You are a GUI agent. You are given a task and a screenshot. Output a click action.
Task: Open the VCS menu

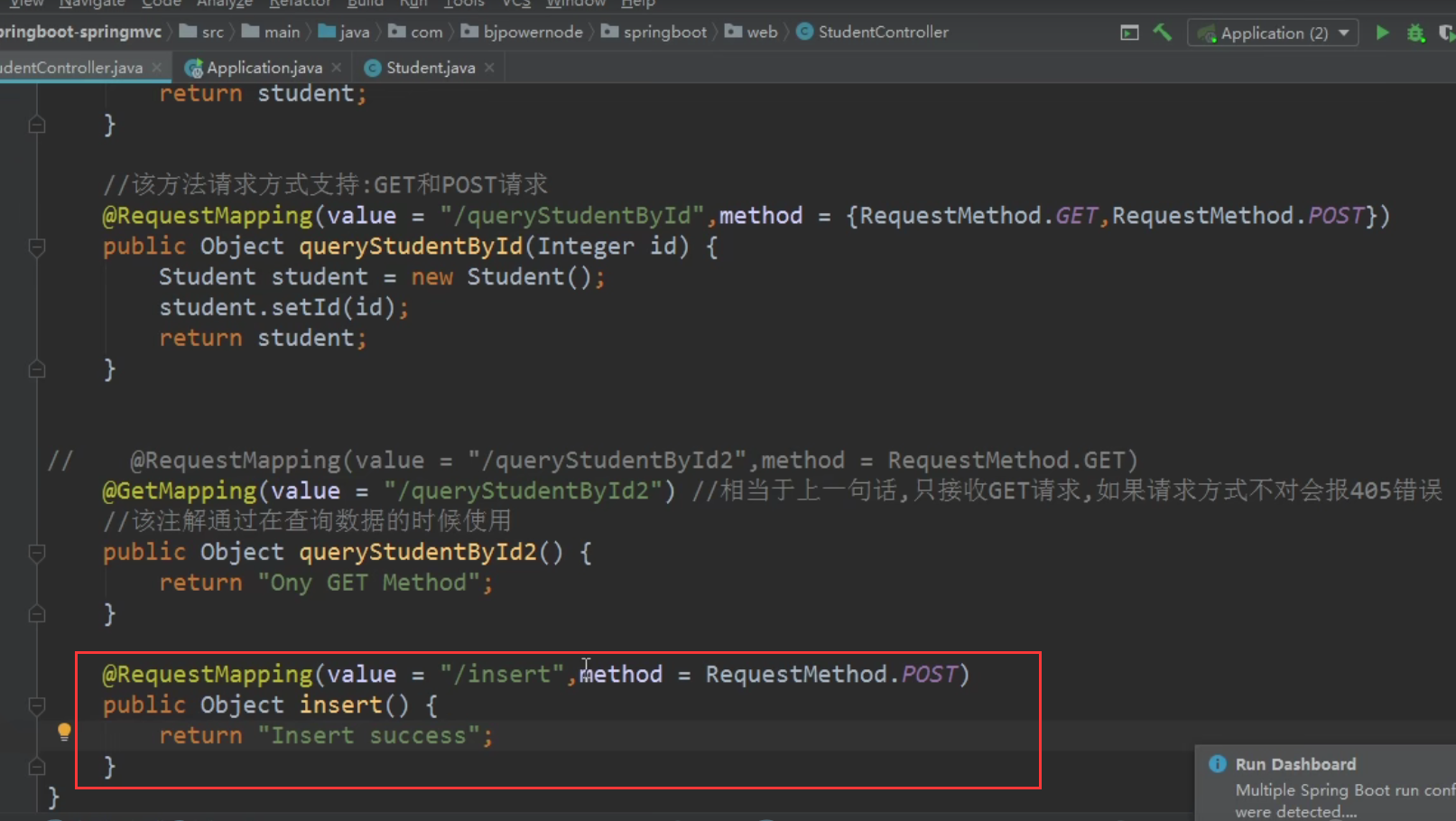click(515, 4)
